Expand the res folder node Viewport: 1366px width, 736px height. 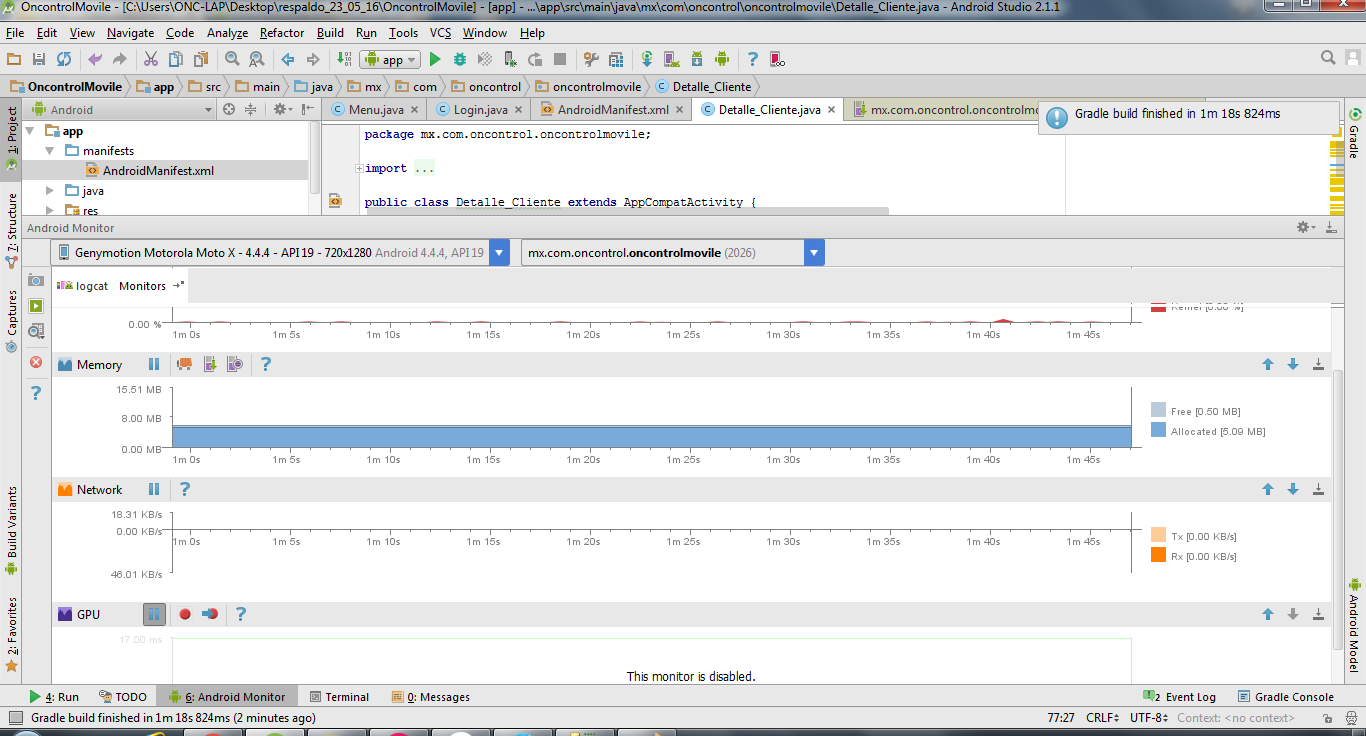tap(51, 211)
